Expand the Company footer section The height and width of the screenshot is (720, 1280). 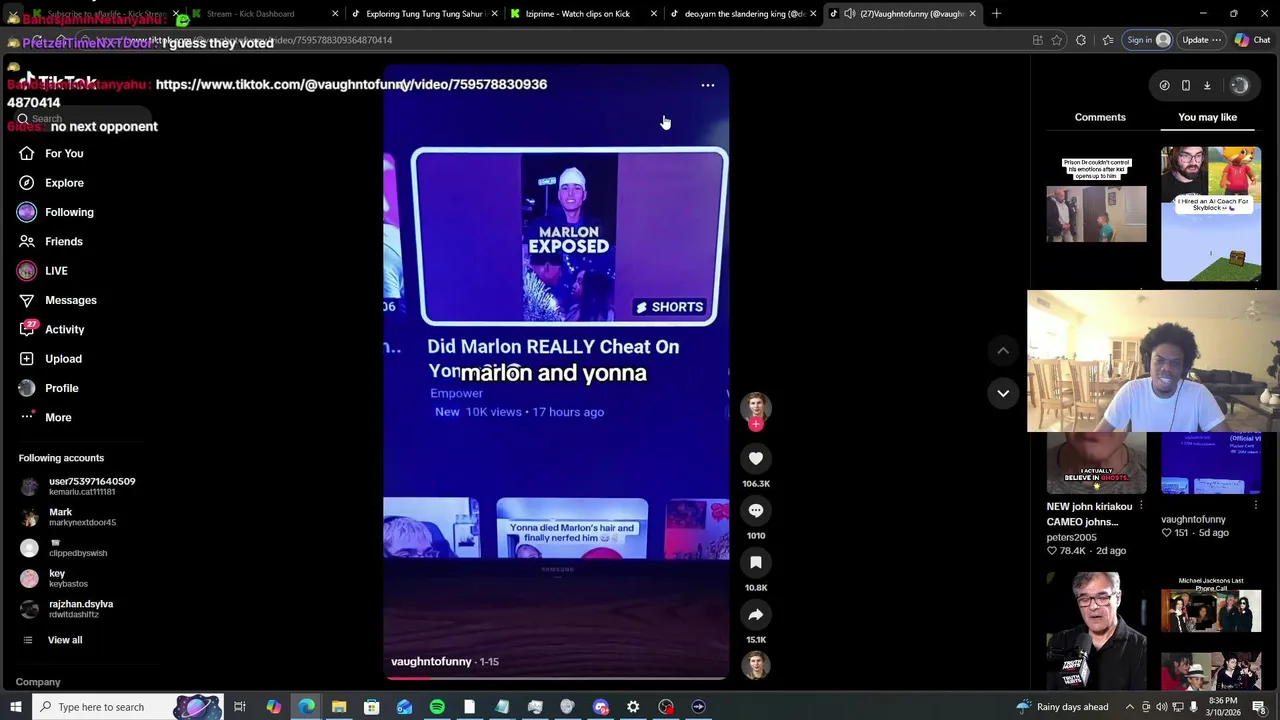[38, 682]
